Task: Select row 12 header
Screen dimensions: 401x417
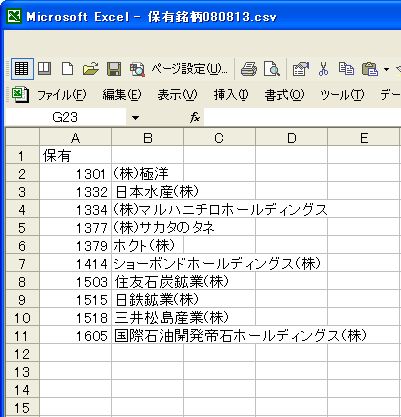Action: 23,354
